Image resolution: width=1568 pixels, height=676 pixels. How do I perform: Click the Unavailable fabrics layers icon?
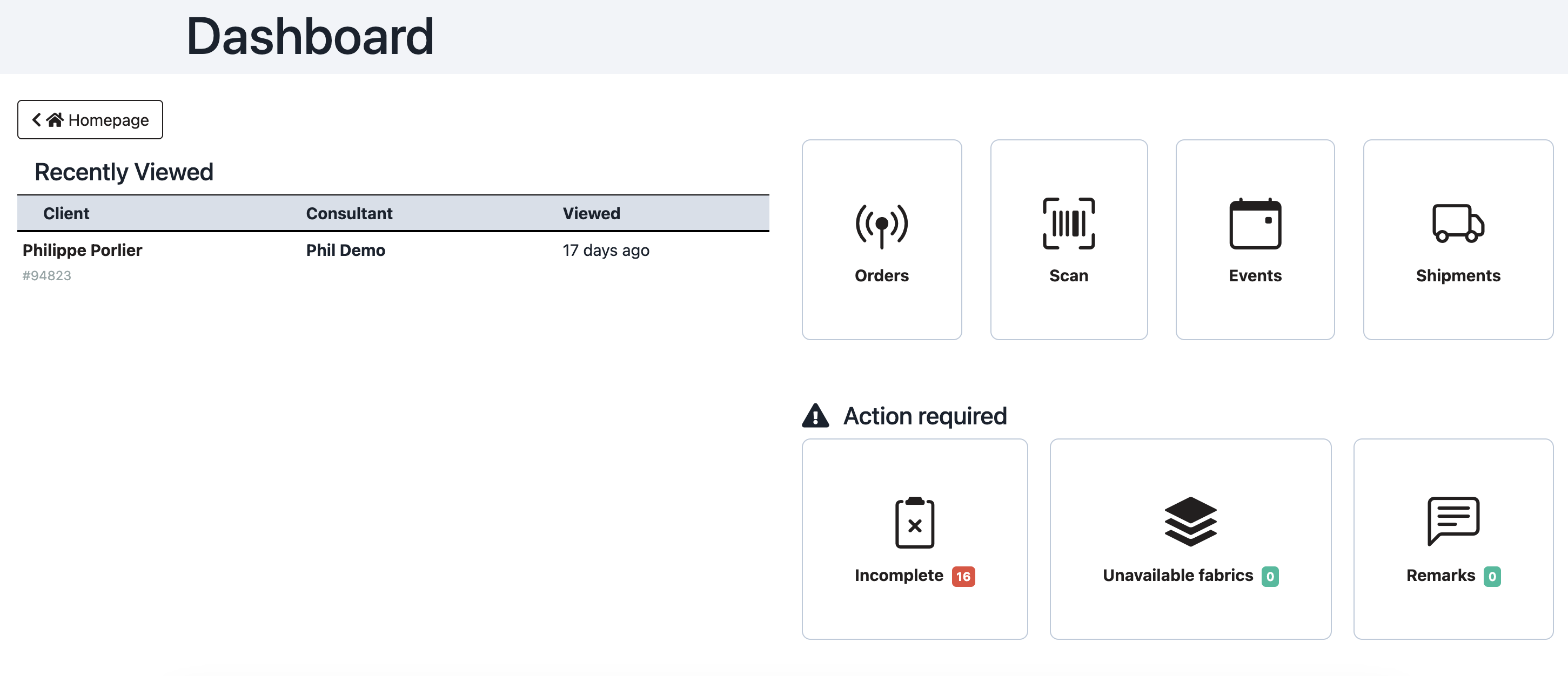click(1190, 522)
